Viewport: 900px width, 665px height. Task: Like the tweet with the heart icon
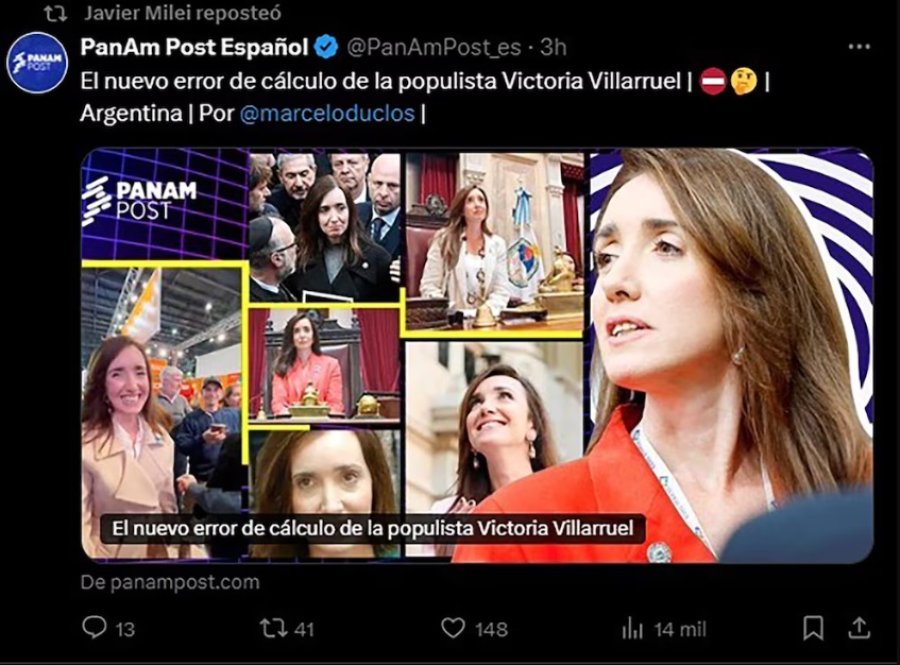[x=452, y=628]
